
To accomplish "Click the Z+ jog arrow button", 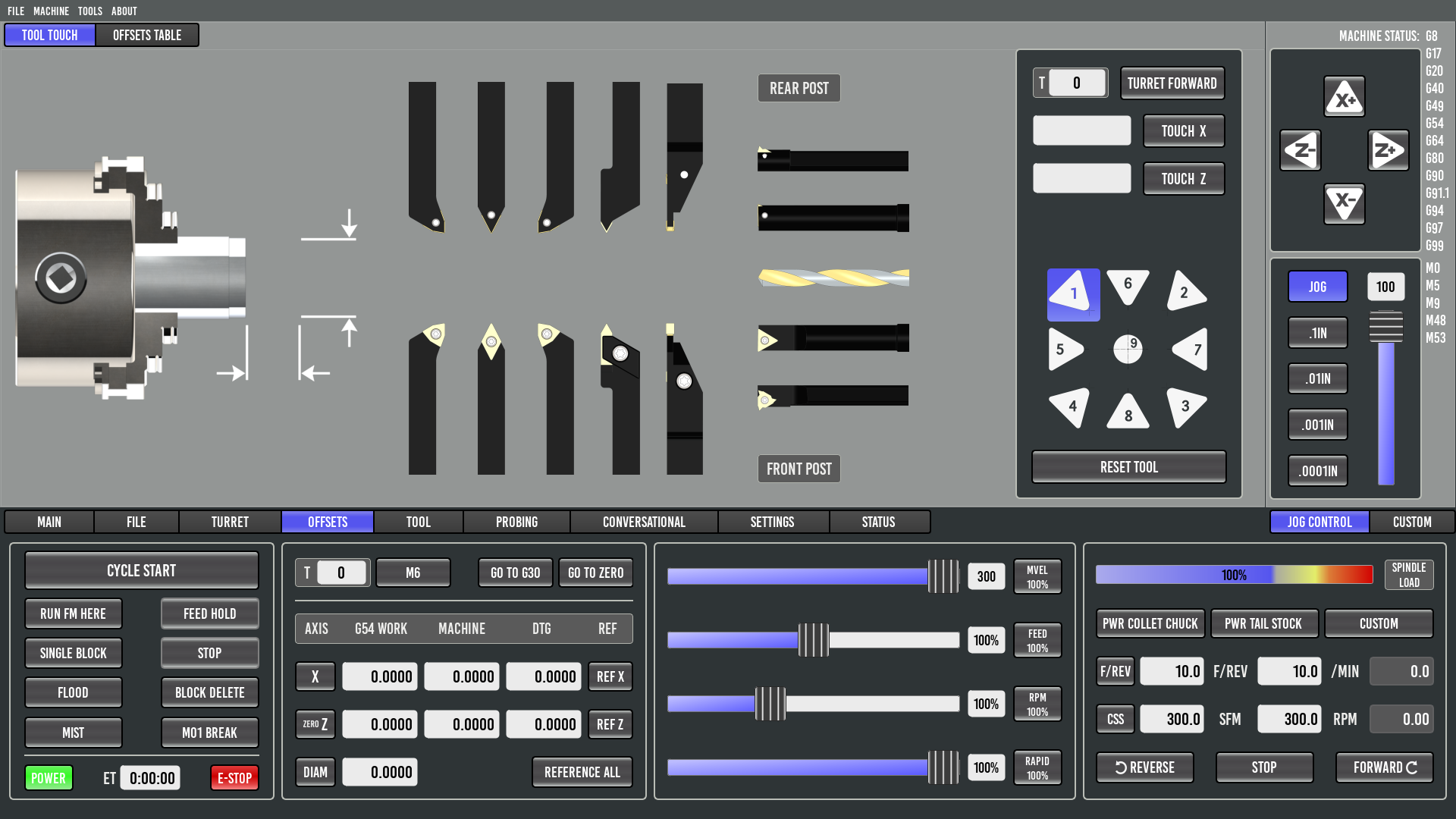I will (x=1388, y=150).
